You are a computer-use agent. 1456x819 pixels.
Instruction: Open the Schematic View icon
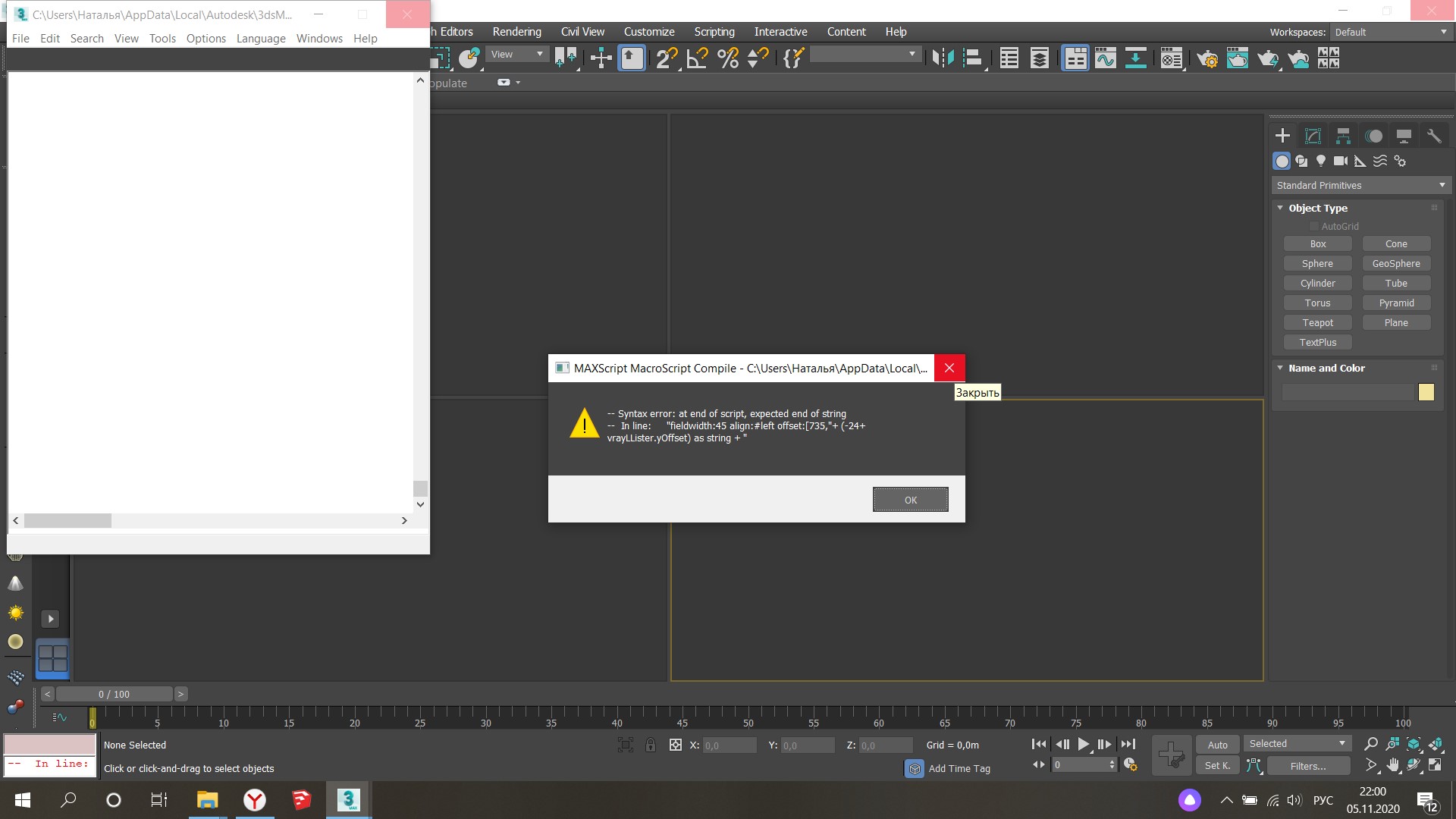coord(1136,58)
